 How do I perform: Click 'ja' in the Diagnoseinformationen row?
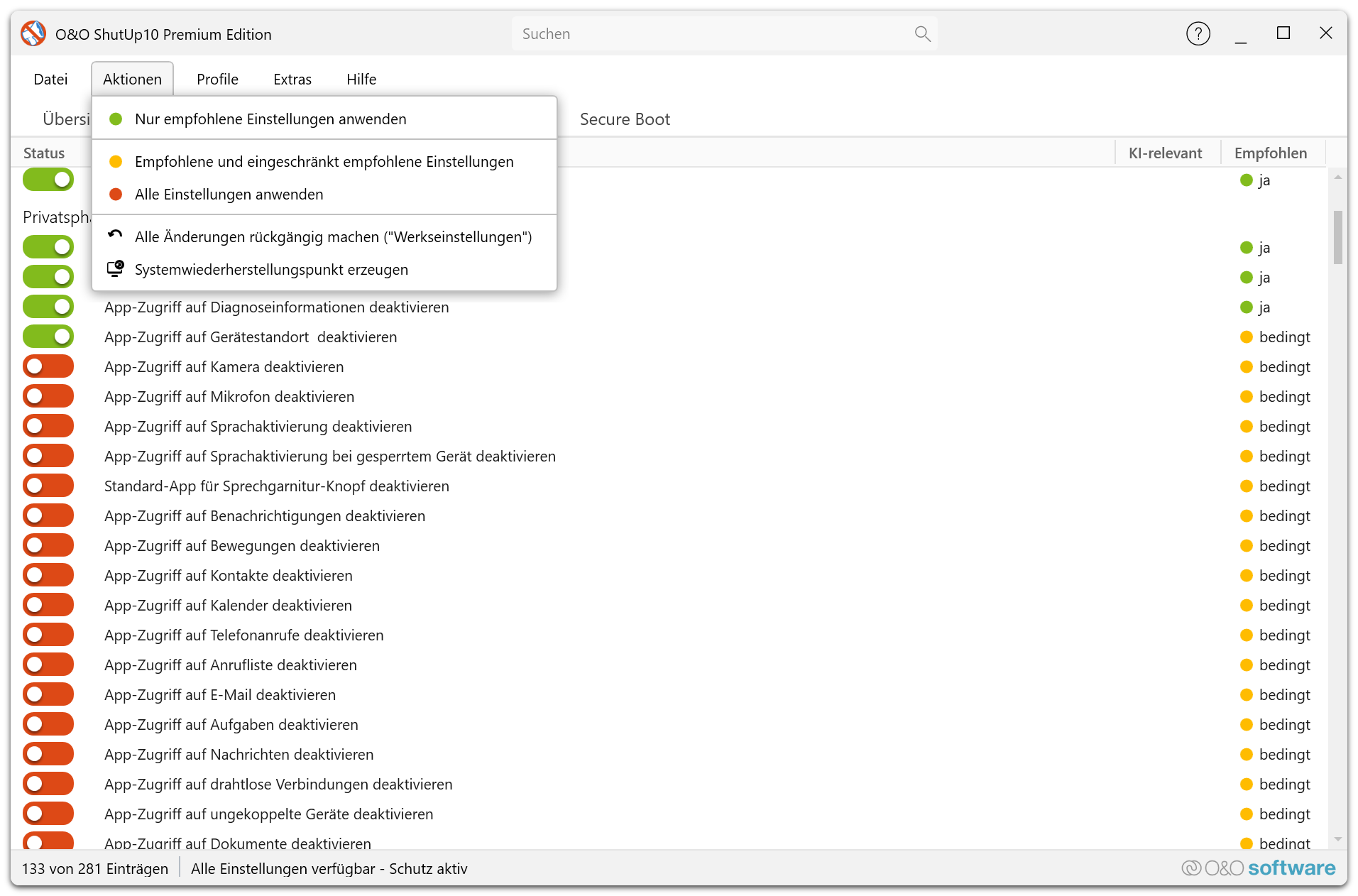(1264, 307)
